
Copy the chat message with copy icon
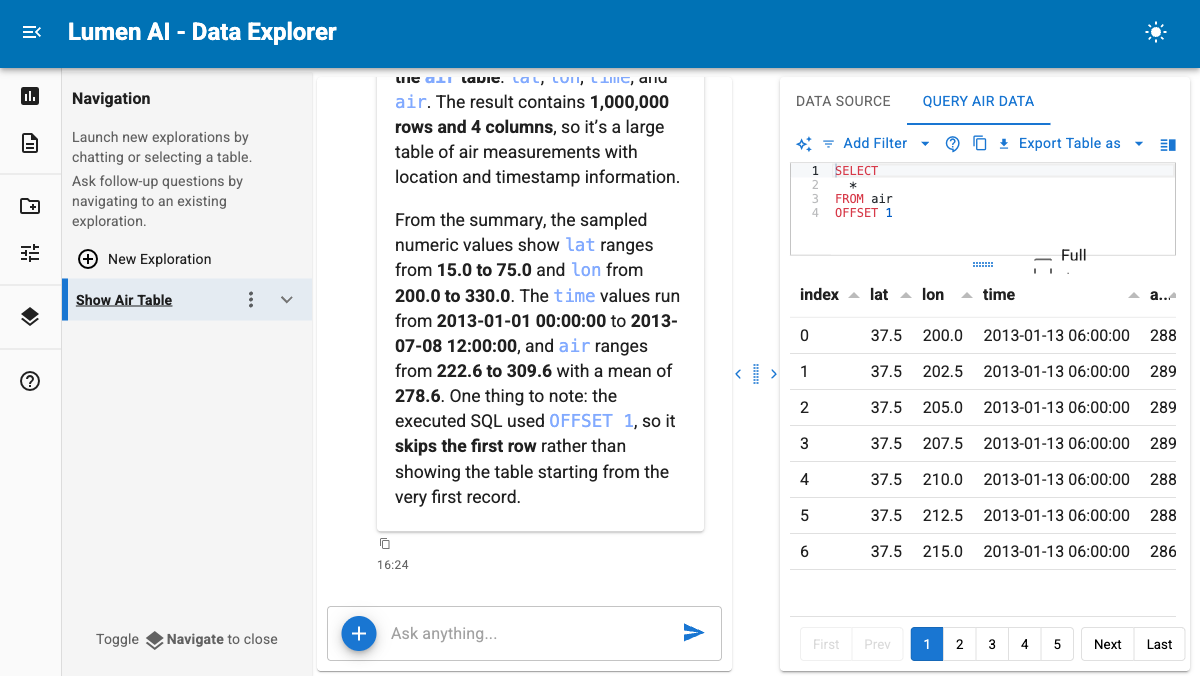(x=385, y=544)
